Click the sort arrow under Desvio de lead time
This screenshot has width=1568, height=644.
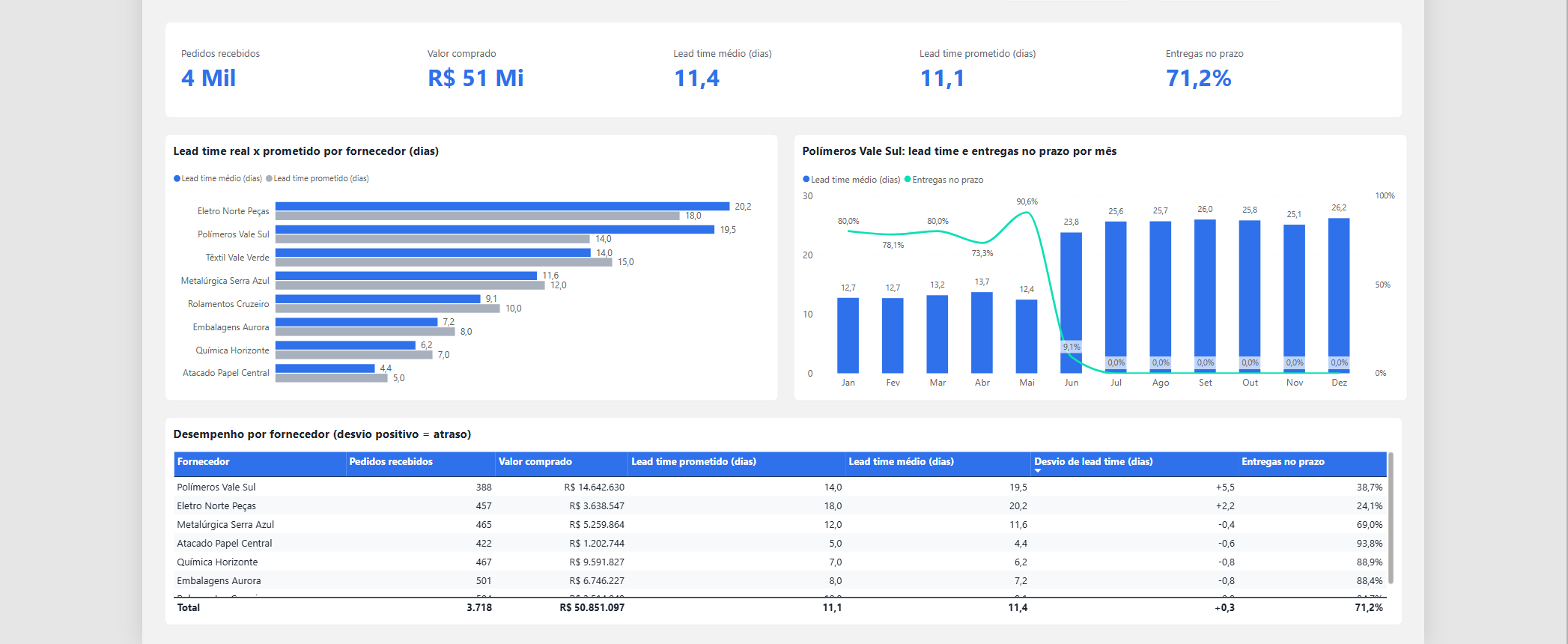pos(1038,471)
